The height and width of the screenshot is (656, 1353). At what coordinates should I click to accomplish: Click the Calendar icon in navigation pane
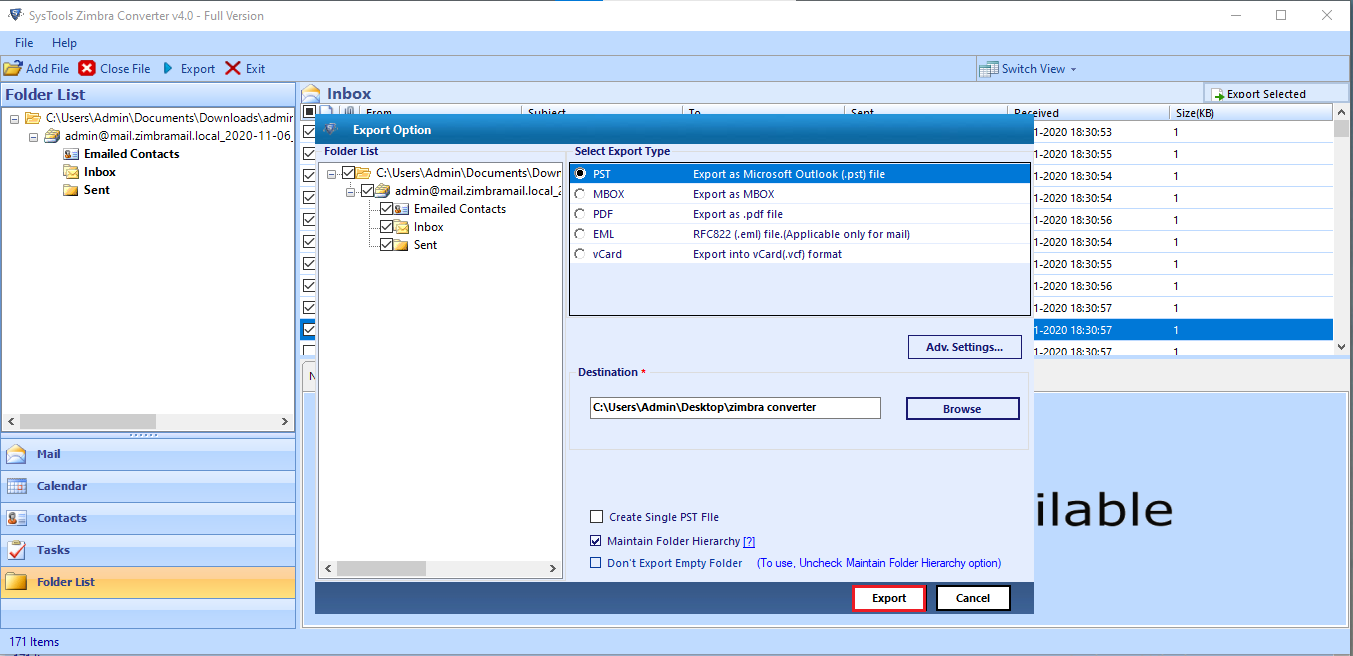coord(17,486)
